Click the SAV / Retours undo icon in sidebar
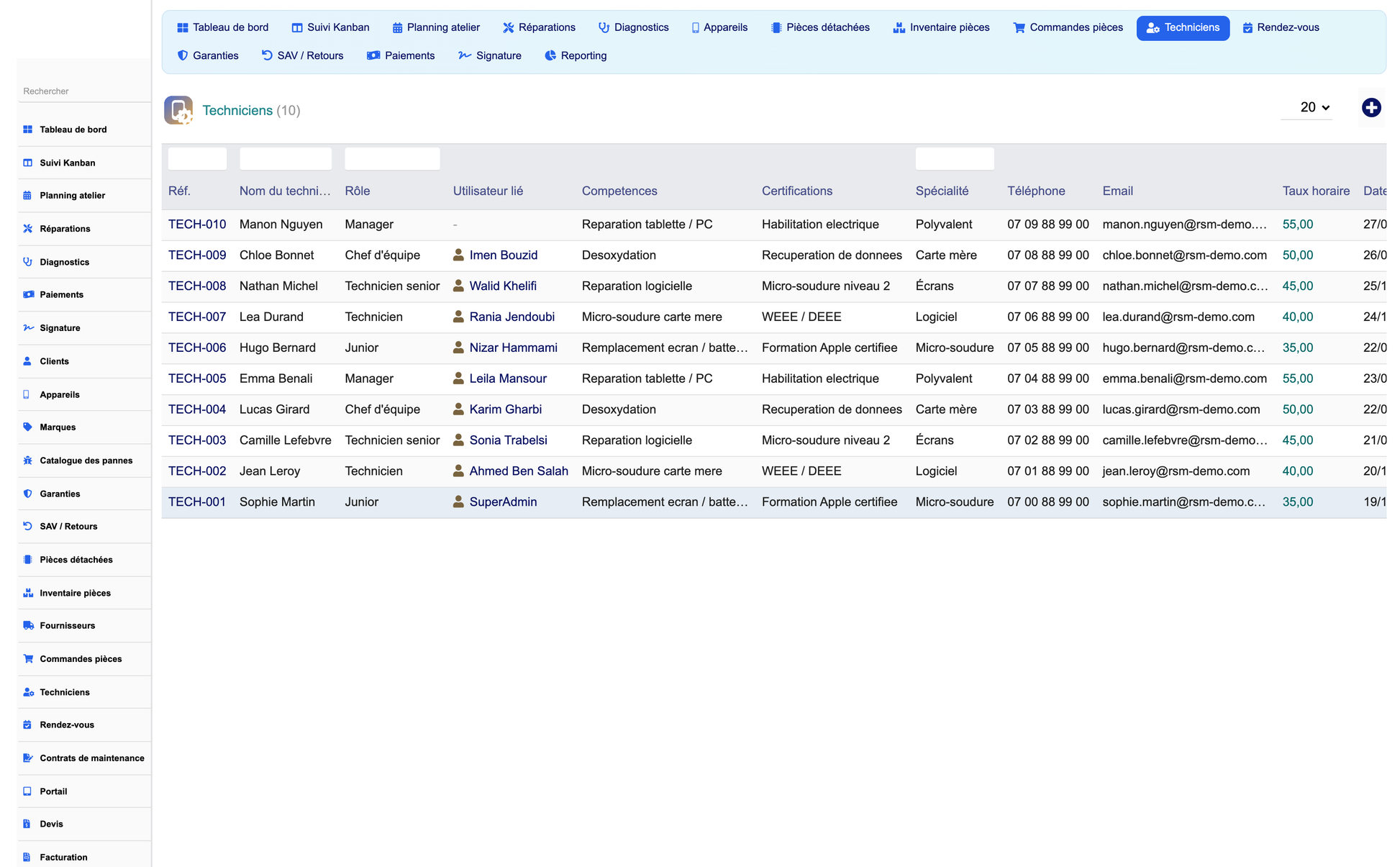This screenshot has height=867, width=1400. click(27, 526)
